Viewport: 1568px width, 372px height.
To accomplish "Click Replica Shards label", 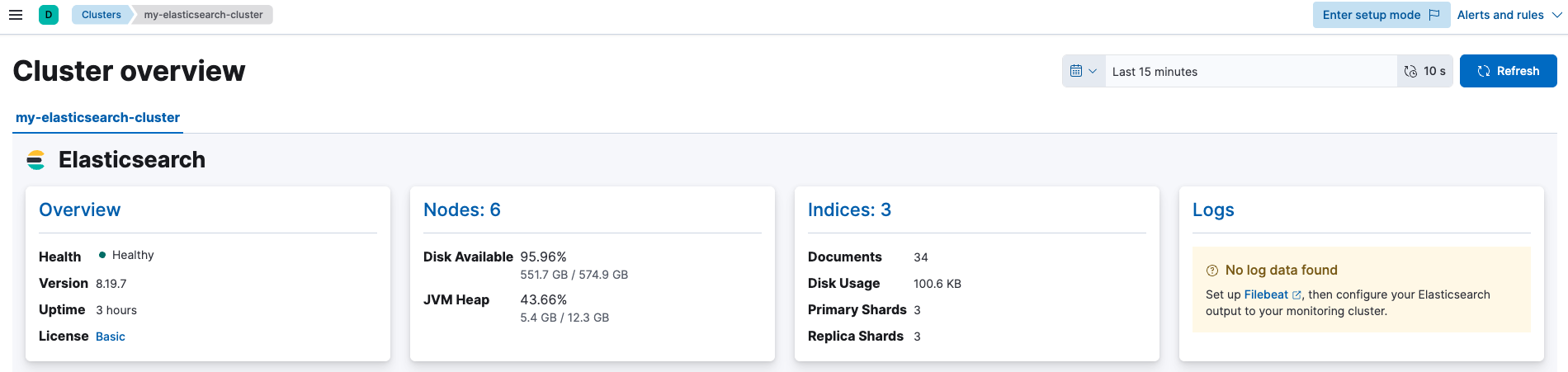I will 856,336.
